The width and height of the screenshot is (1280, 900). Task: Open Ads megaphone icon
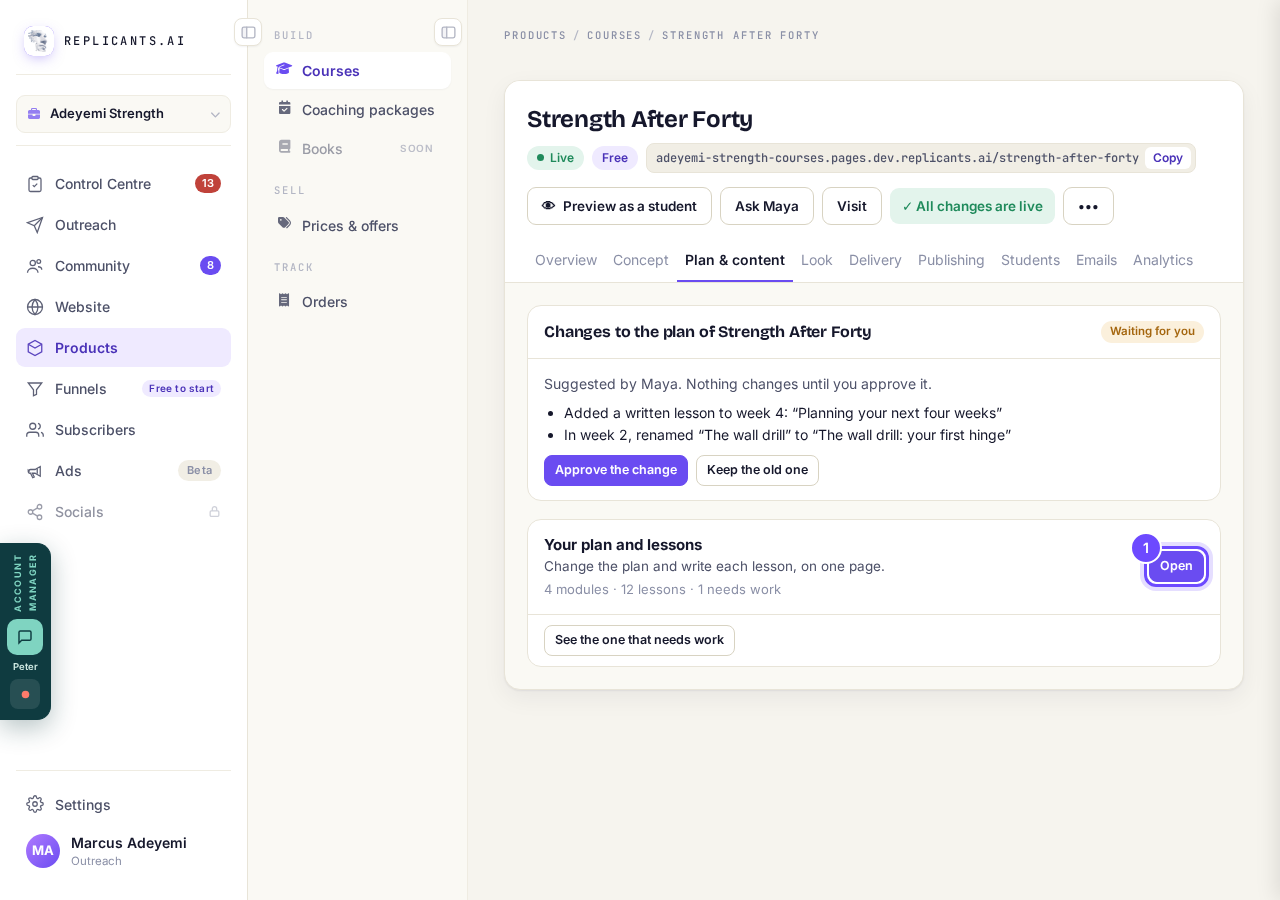pos(35,471)
